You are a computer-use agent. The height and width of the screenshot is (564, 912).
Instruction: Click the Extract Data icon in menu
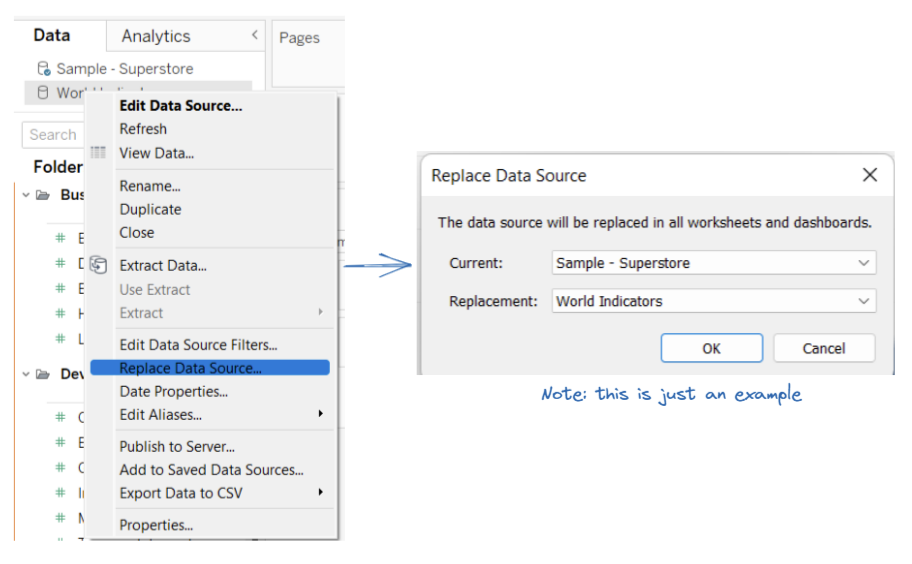[98, 265]
